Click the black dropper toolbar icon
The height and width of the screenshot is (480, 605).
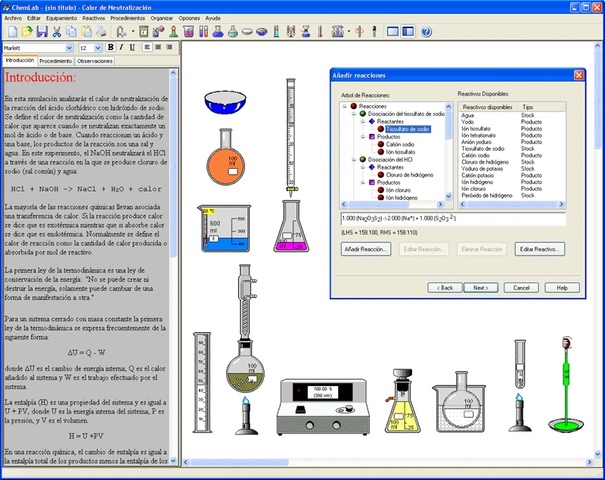tap(374, 32)
